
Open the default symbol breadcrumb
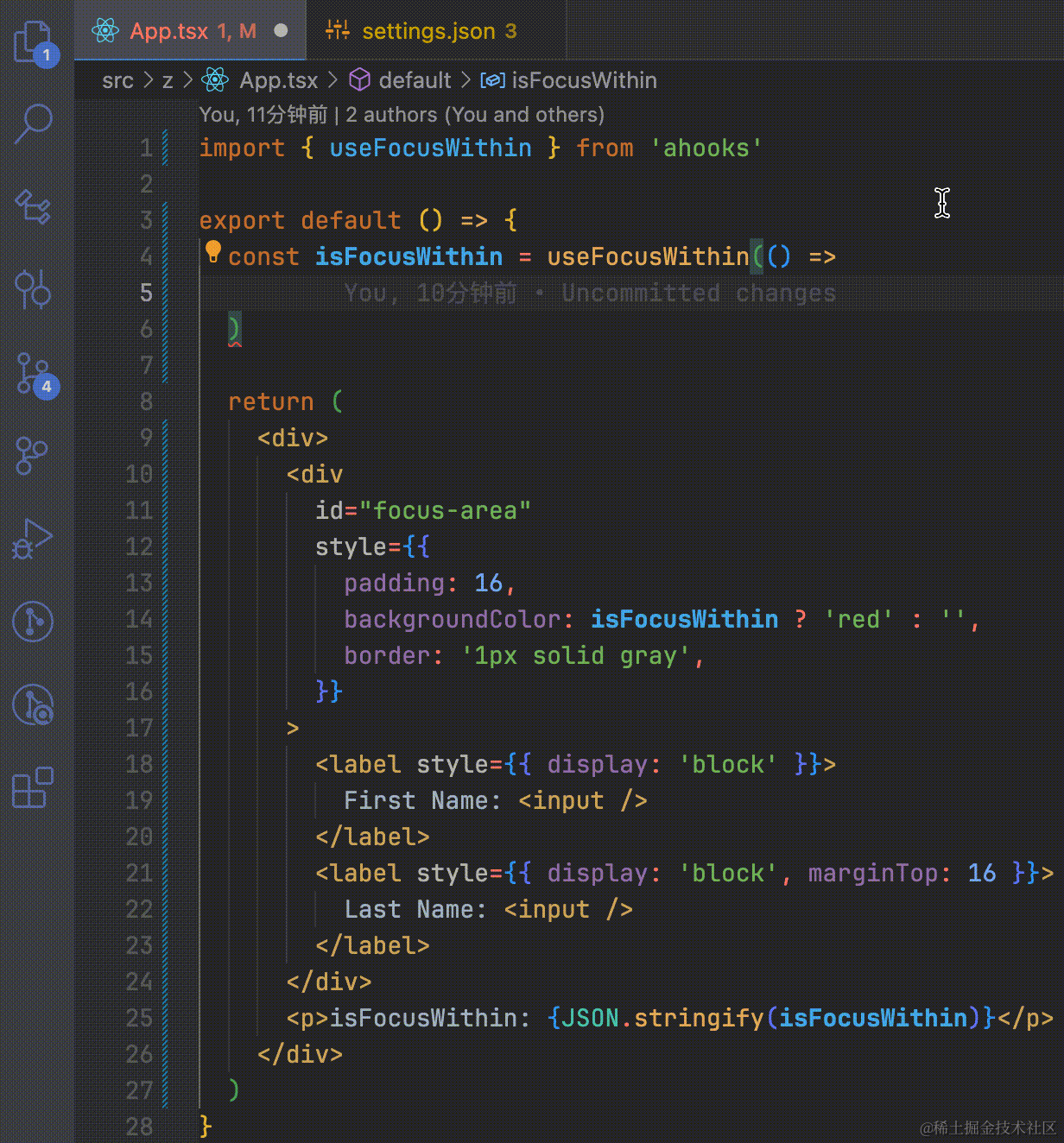click(415, 80)
